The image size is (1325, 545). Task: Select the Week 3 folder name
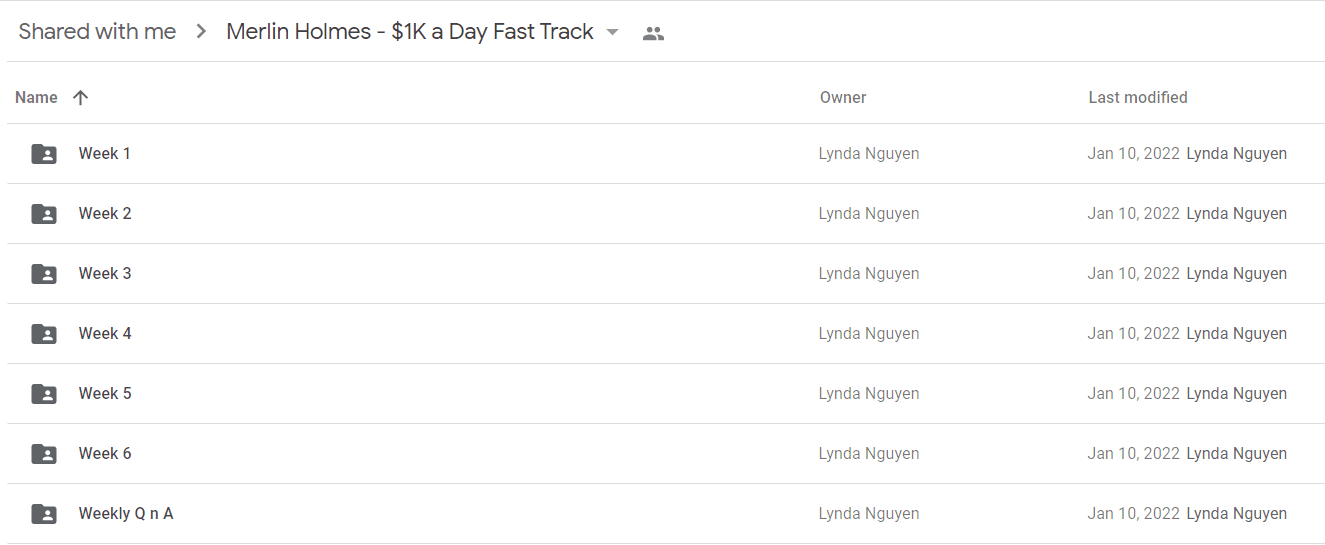tap(105, 273)
